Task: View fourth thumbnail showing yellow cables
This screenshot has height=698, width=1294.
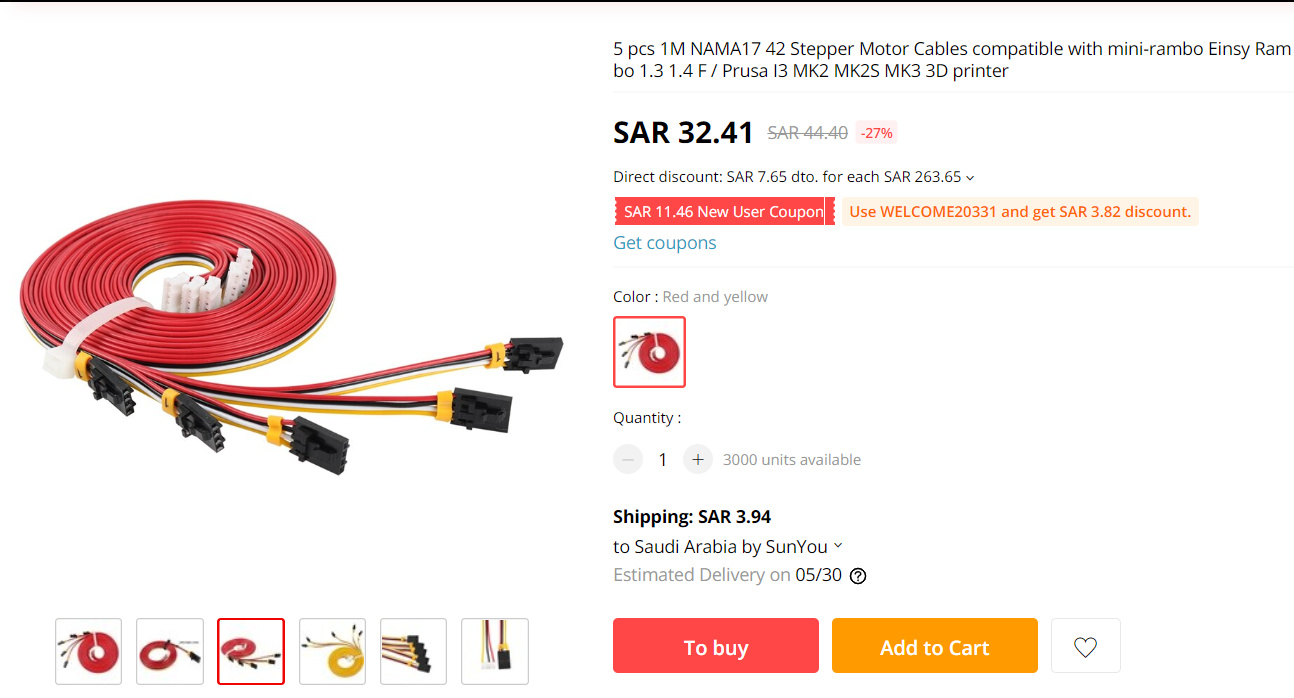Action: [x=332, y=652]
